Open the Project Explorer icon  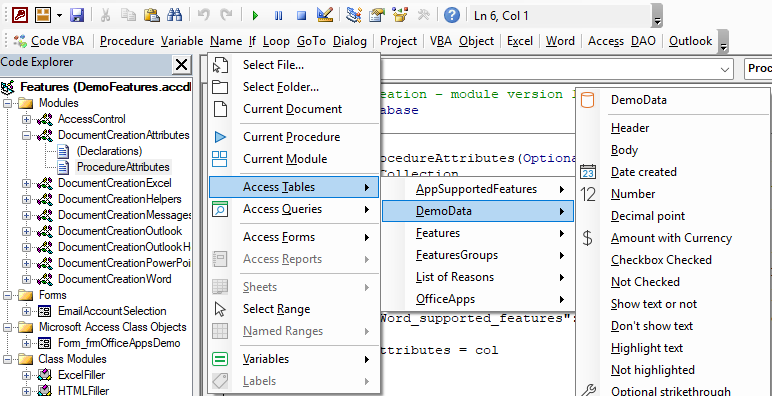click(354, 15)
